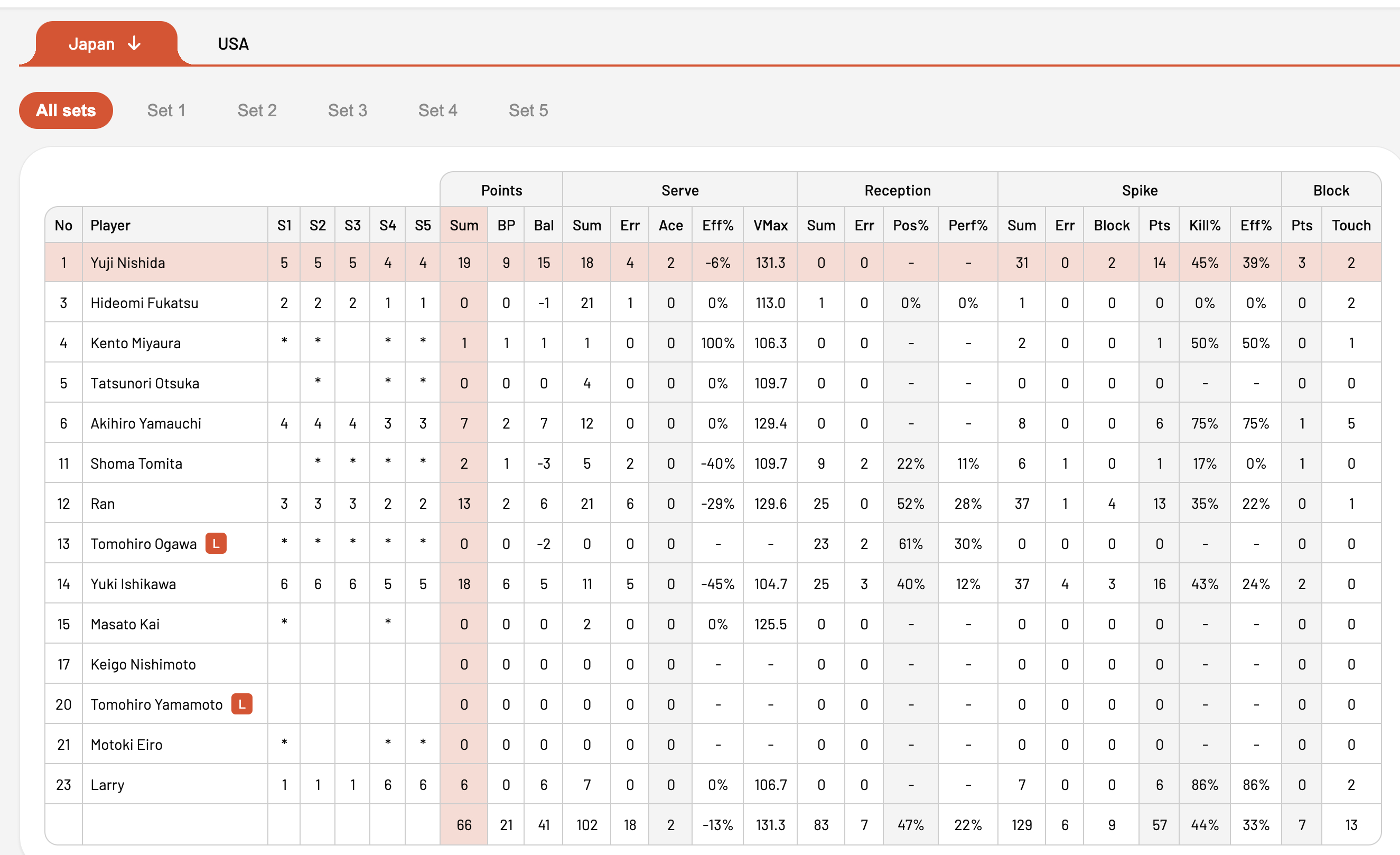
Task: Filter table to Set 4
Action: (438, 110)
